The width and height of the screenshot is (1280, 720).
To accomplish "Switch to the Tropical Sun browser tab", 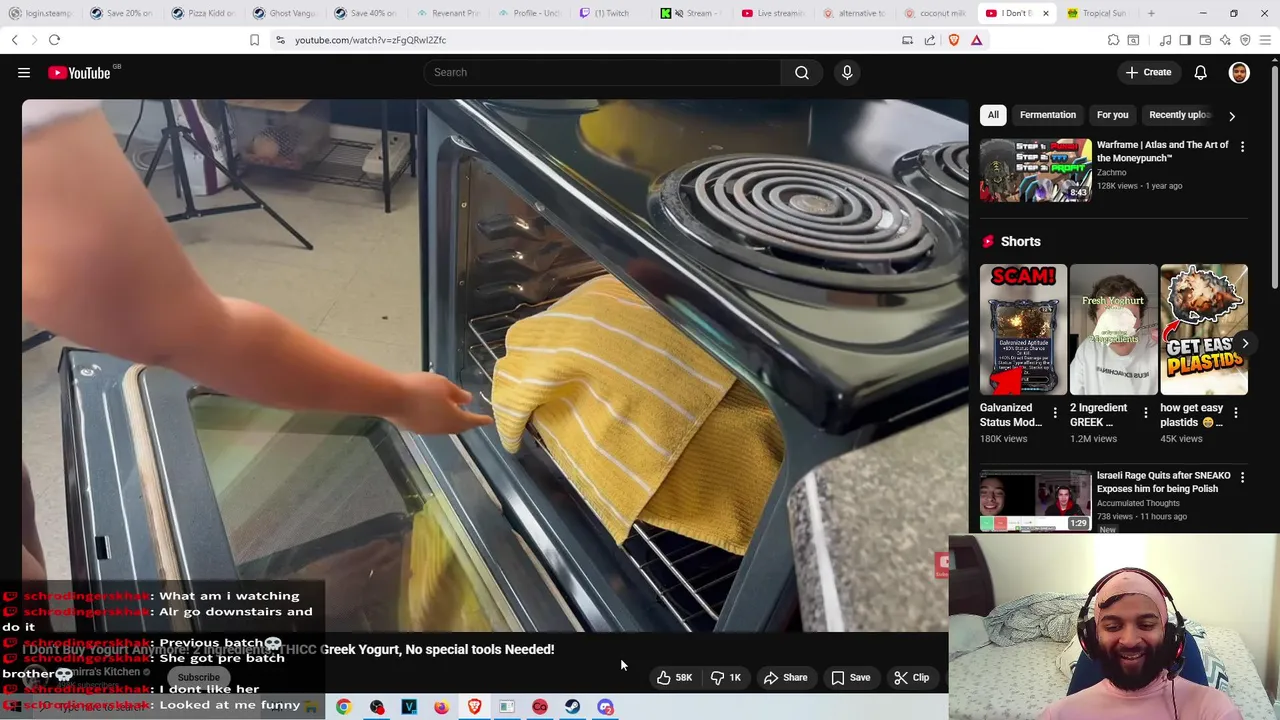I will (1097, 13).
